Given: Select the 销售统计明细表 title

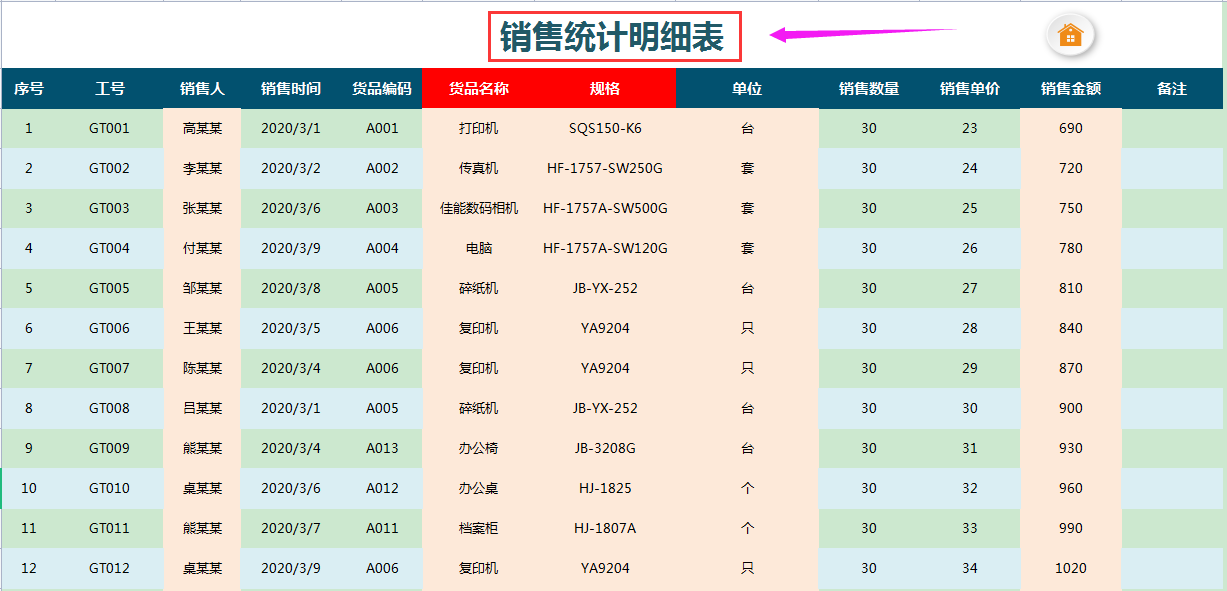Looking at the screenshot, I should pos(612,38).
